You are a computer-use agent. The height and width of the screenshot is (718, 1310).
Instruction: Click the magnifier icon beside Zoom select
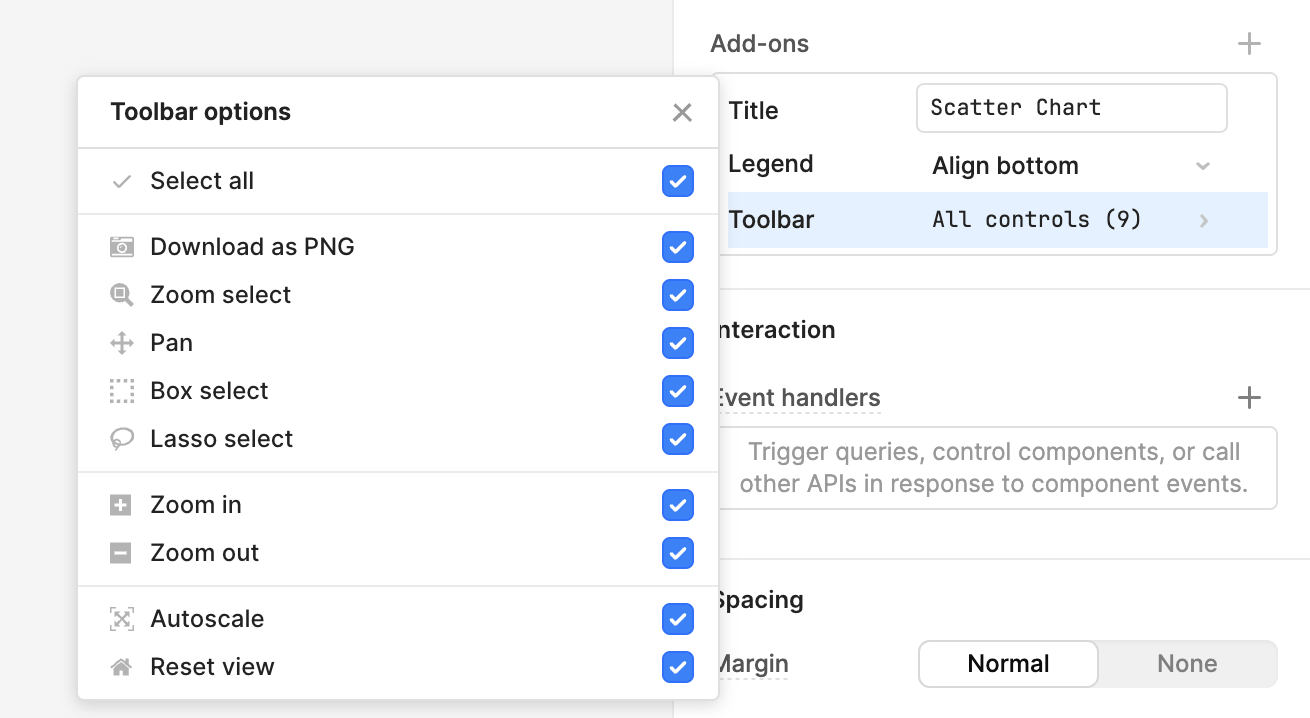tap(121, 295)
